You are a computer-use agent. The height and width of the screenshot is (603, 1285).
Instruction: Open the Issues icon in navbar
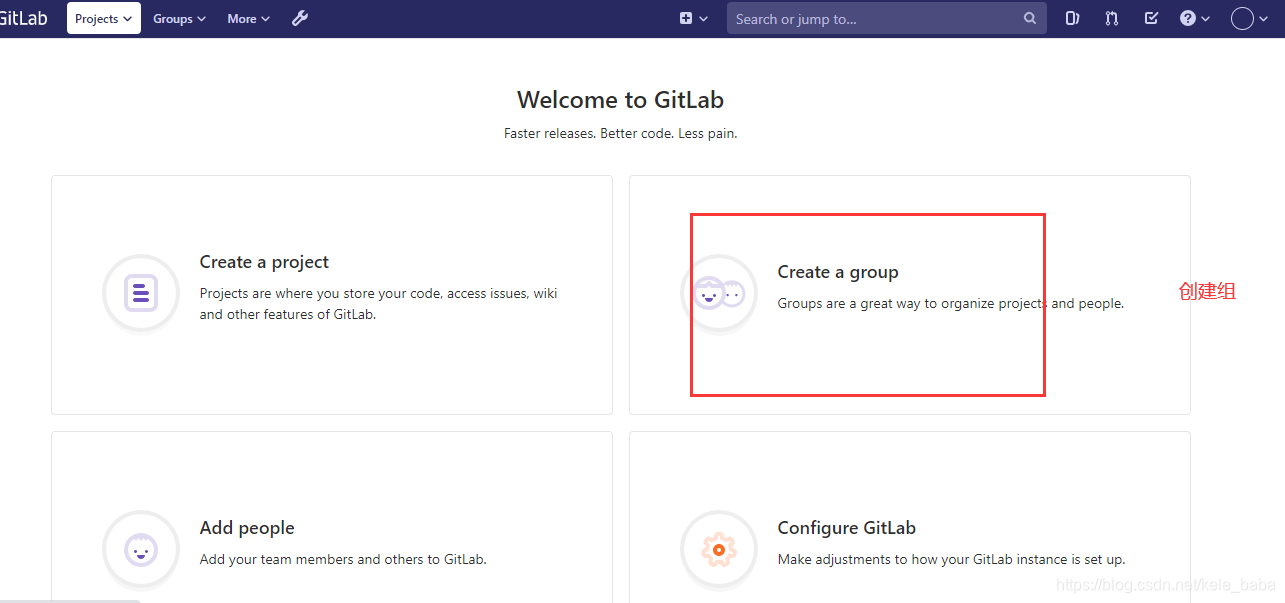coord(1073,18)
